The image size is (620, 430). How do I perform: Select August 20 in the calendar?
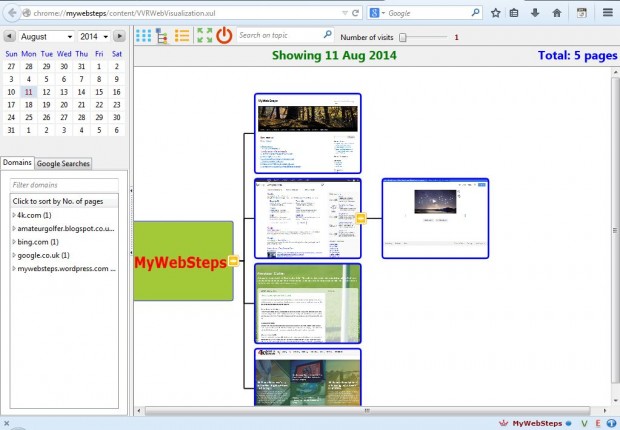64,105
